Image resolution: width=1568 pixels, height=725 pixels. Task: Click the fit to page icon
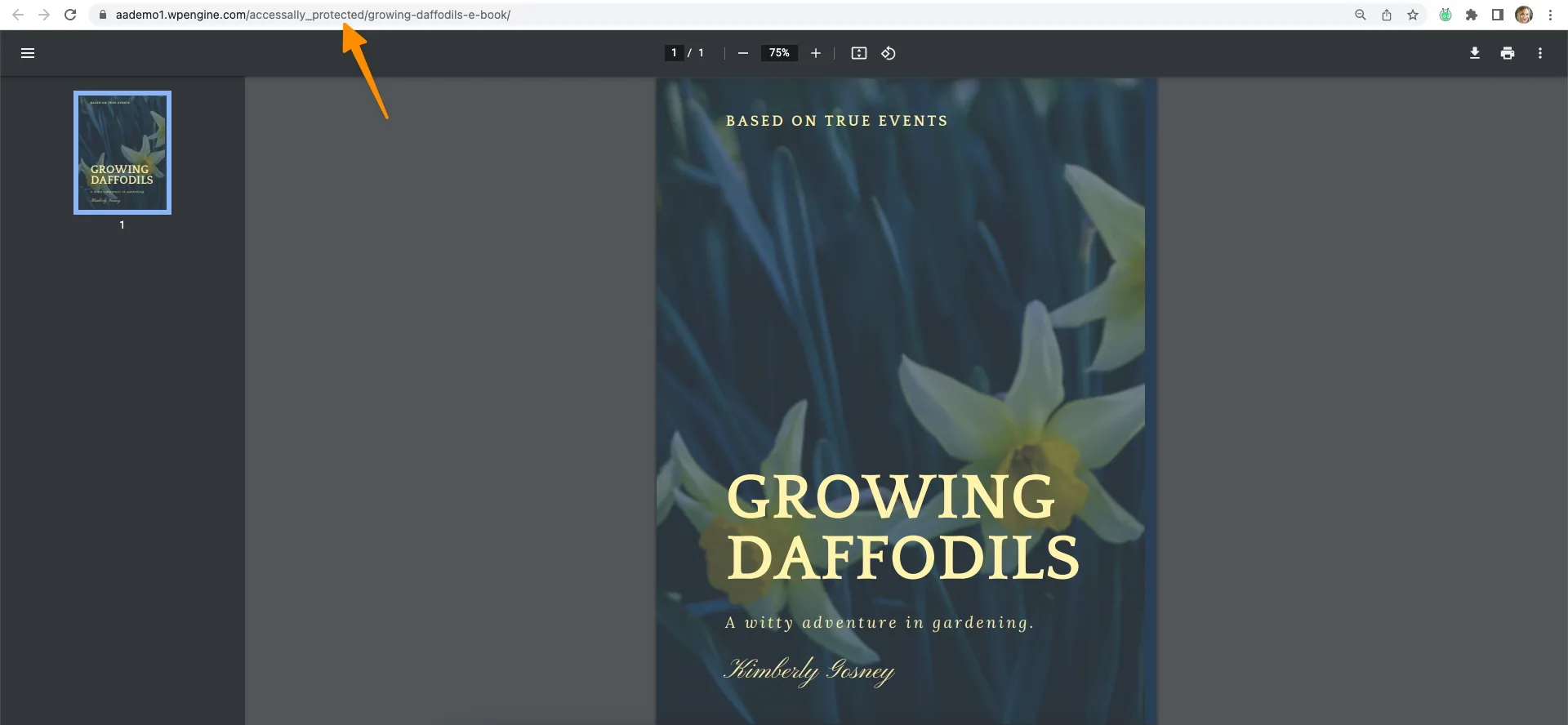point(858,53)
